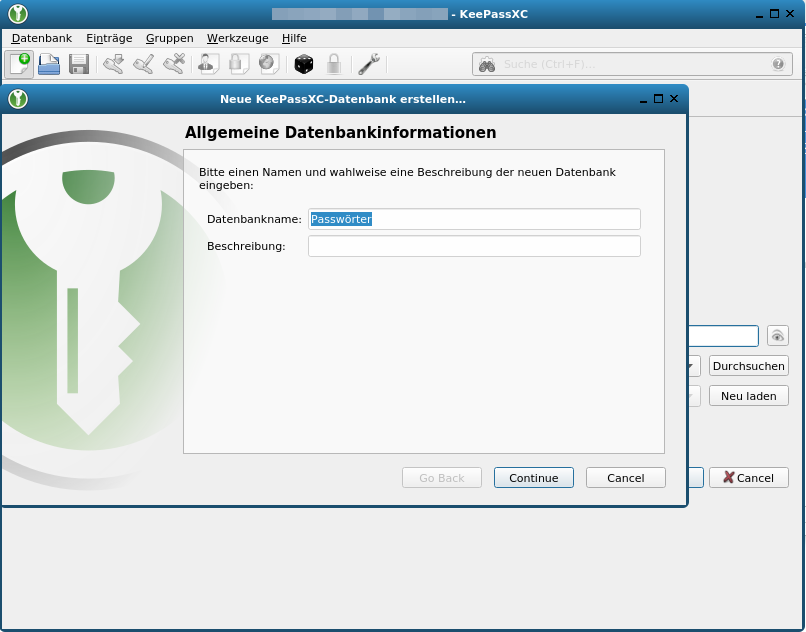Click inside the Beschreibung input field

point(475,245)
